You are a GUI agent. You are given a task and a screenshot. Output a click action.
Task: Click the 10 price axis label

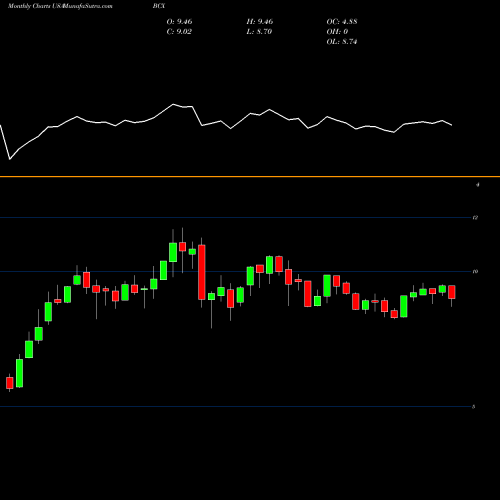click(x=475, y=271)
